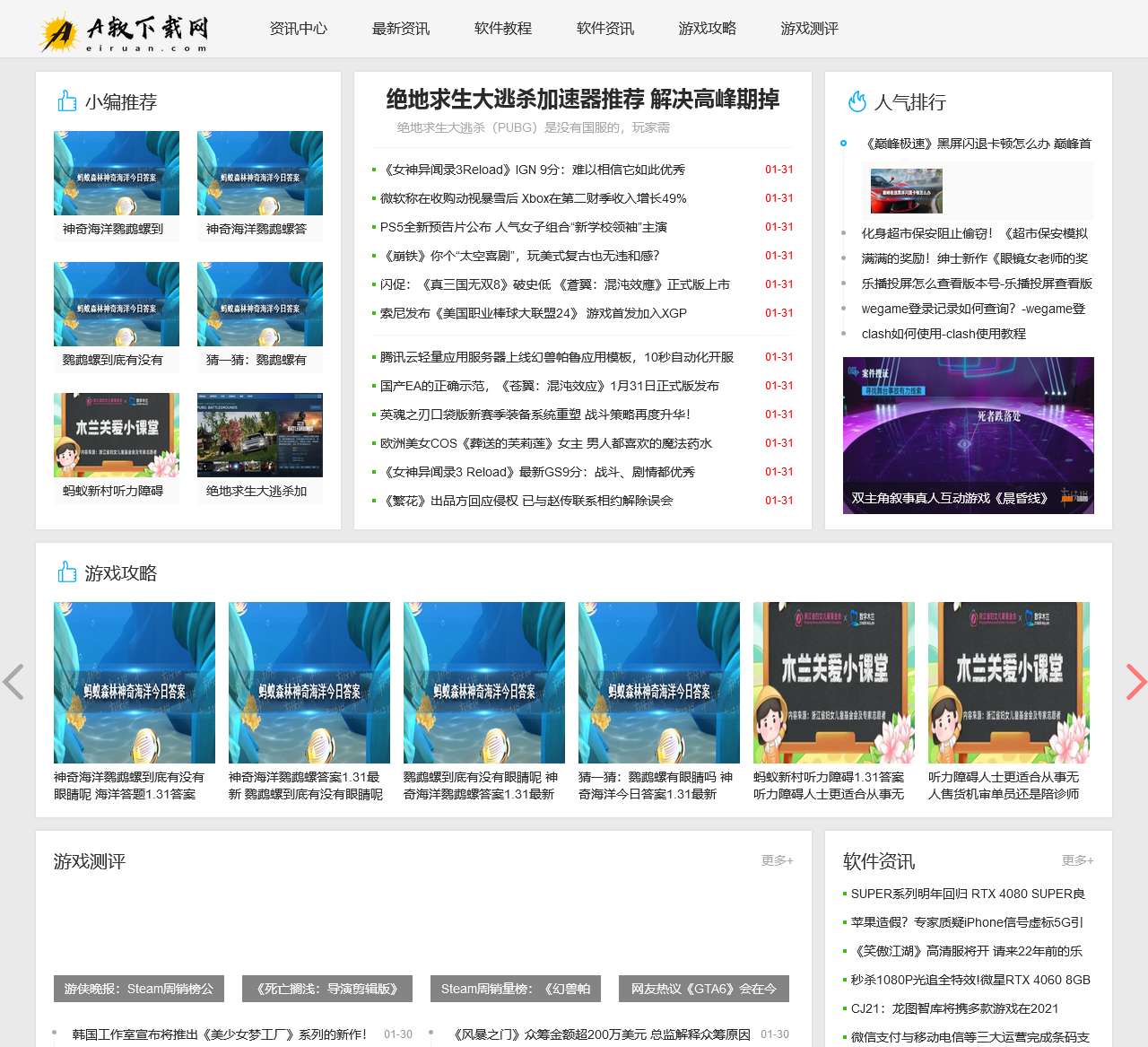The image size is (1148, 1047).
Task: Click the flame icon beside 人气排行
Action: pyautogui.click(x=856, y=102)
